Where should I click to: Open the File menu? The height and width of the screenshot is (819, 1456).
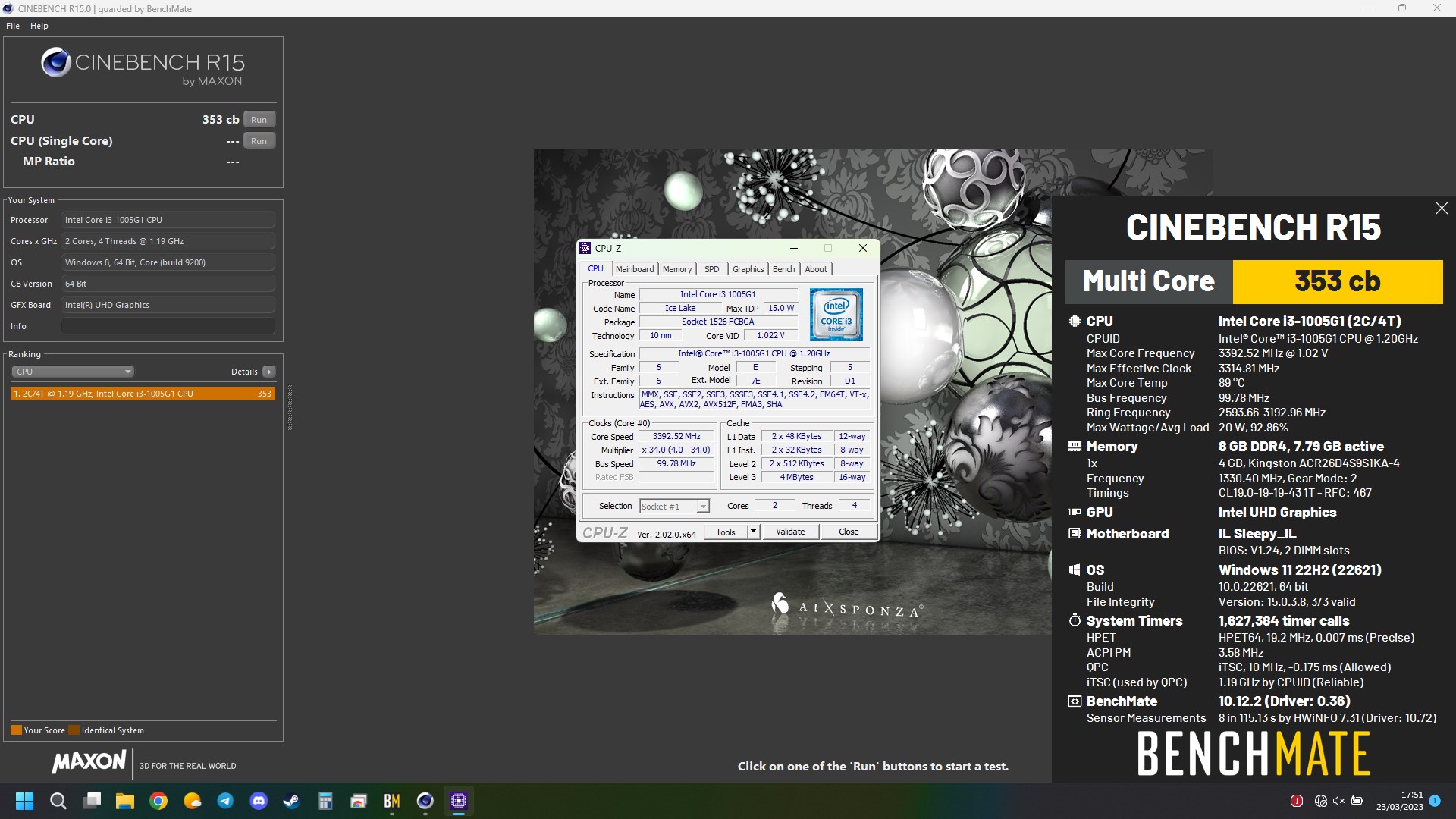click(13, 26)
